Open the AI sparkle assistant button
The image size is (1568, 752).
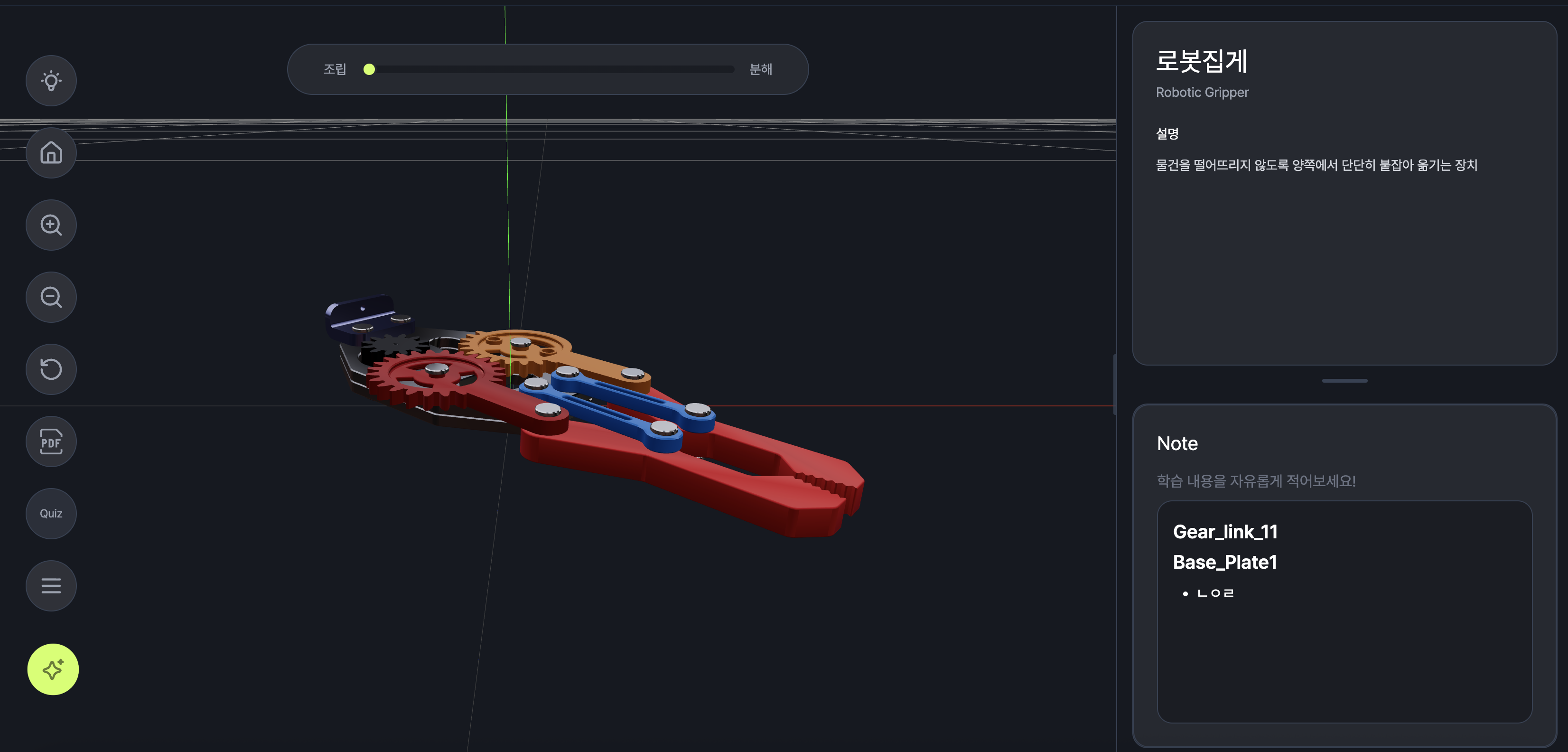(x=53, y=669)
